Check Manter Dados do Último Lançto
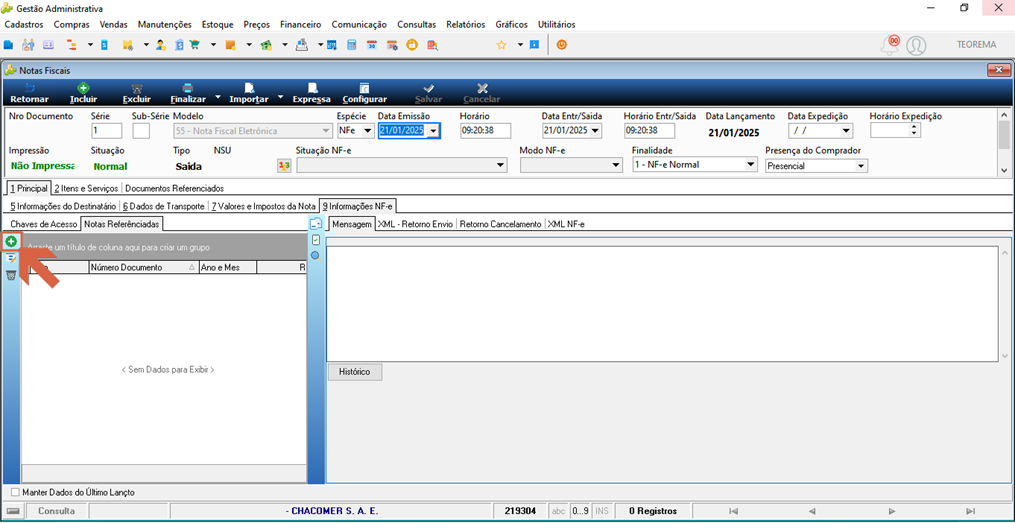Viewport: 1015px width, 523px height. 16,492
